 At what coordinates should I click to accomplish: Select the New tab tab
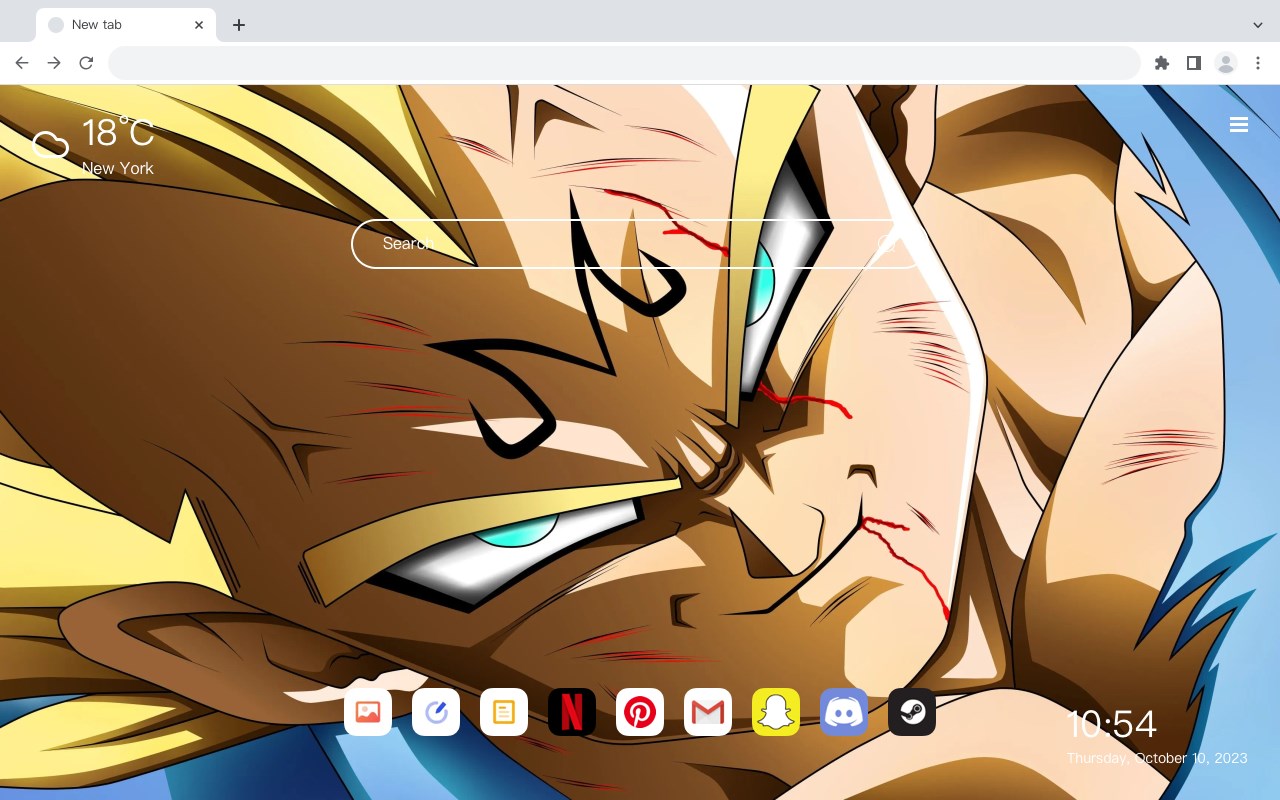pos(126,25)
